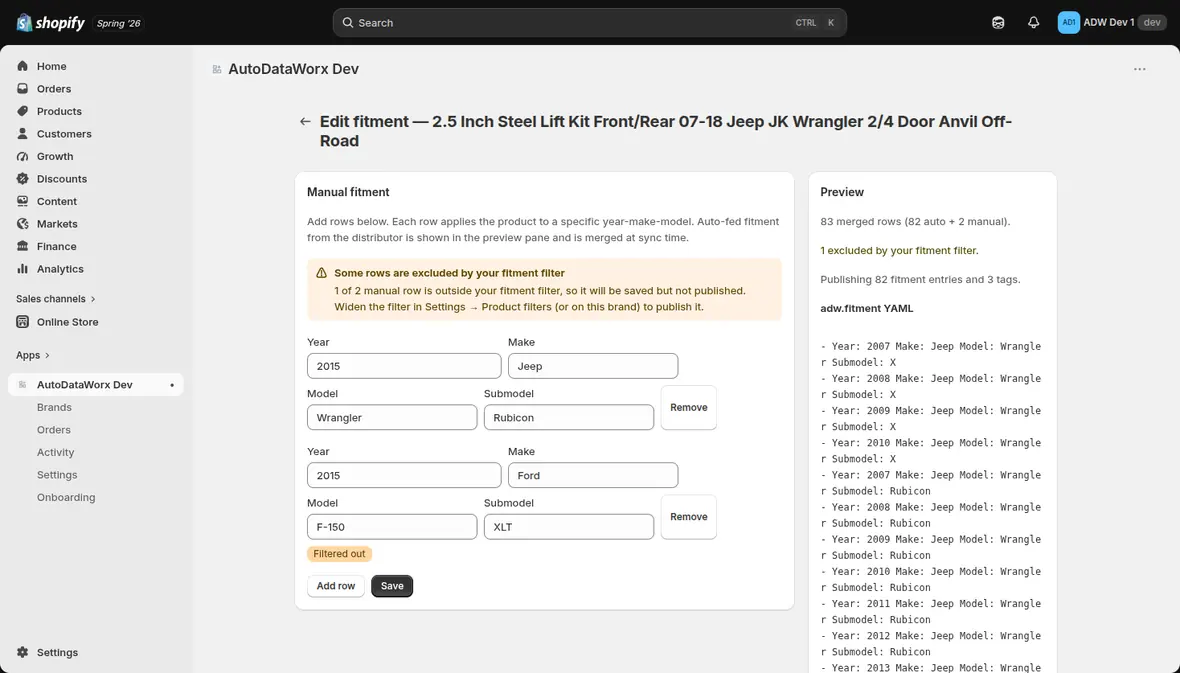Click the Analytics bar chart icon
This screenshot has height=673, width=1180.
point(23,270)
